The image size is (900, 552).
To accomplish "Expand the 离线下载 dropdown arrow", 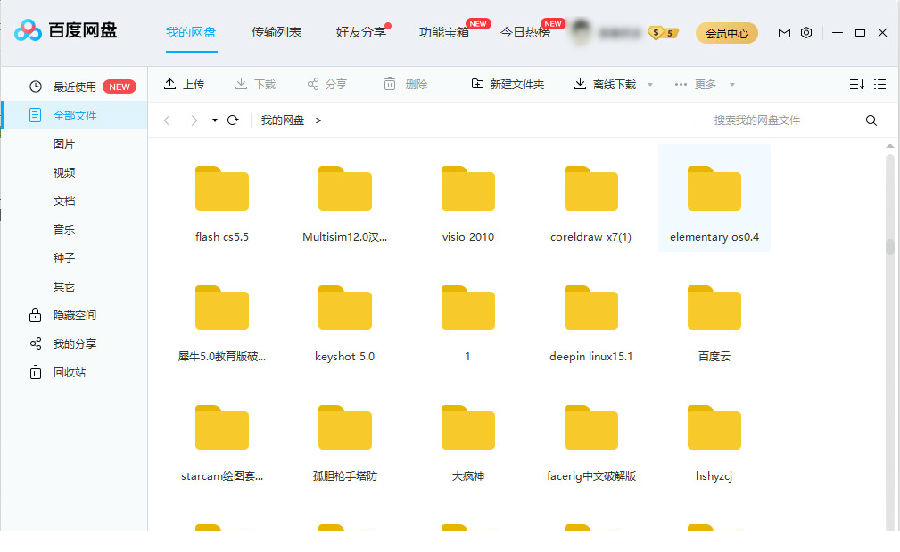I will coord(650,85).
